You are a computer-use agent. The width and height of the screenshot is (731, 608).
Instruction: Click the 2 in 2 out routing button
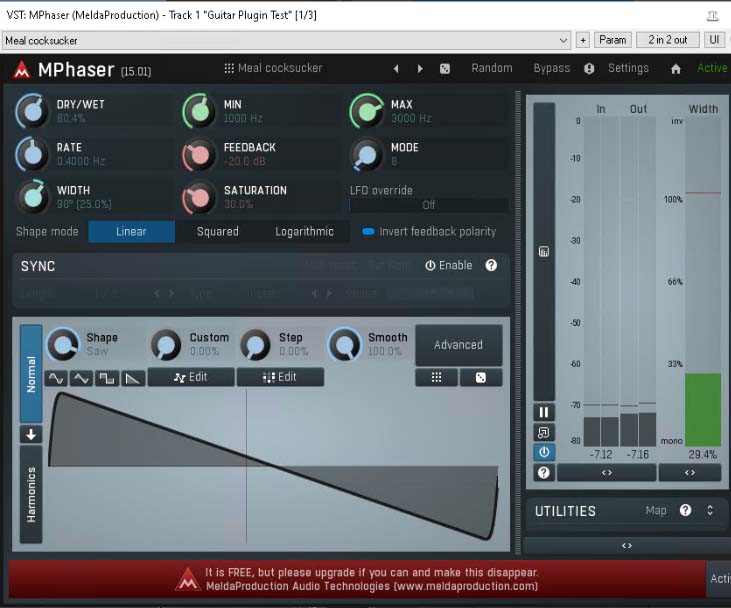(x=668, y=40)
